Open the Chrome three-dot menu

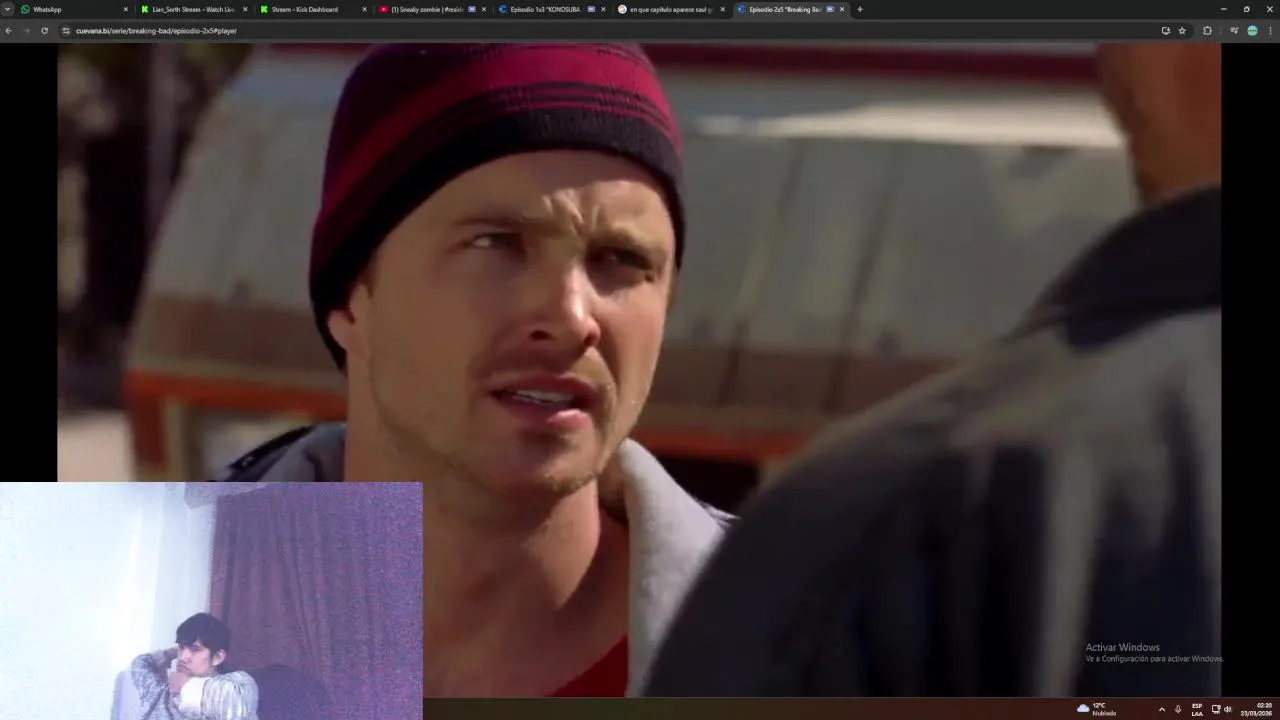(x=1270, y=31)
